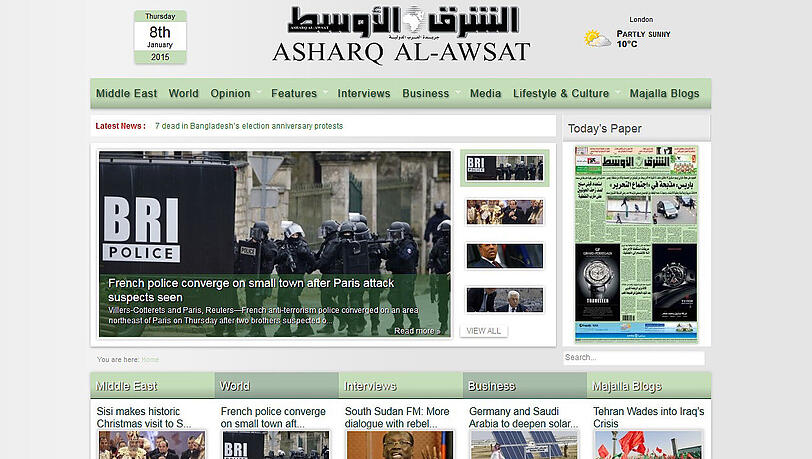
Task: Select the second slider thumbnail with clergy
Action: coord(504,212)
